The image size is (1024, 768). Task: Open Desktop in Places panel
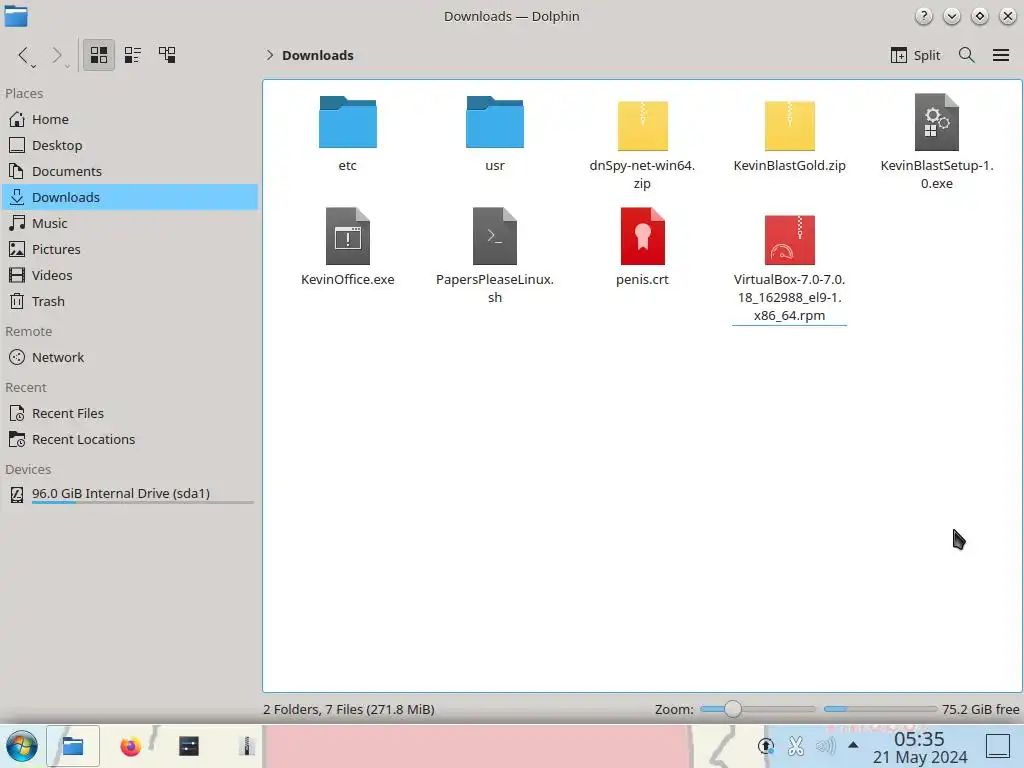pos(130,146)
